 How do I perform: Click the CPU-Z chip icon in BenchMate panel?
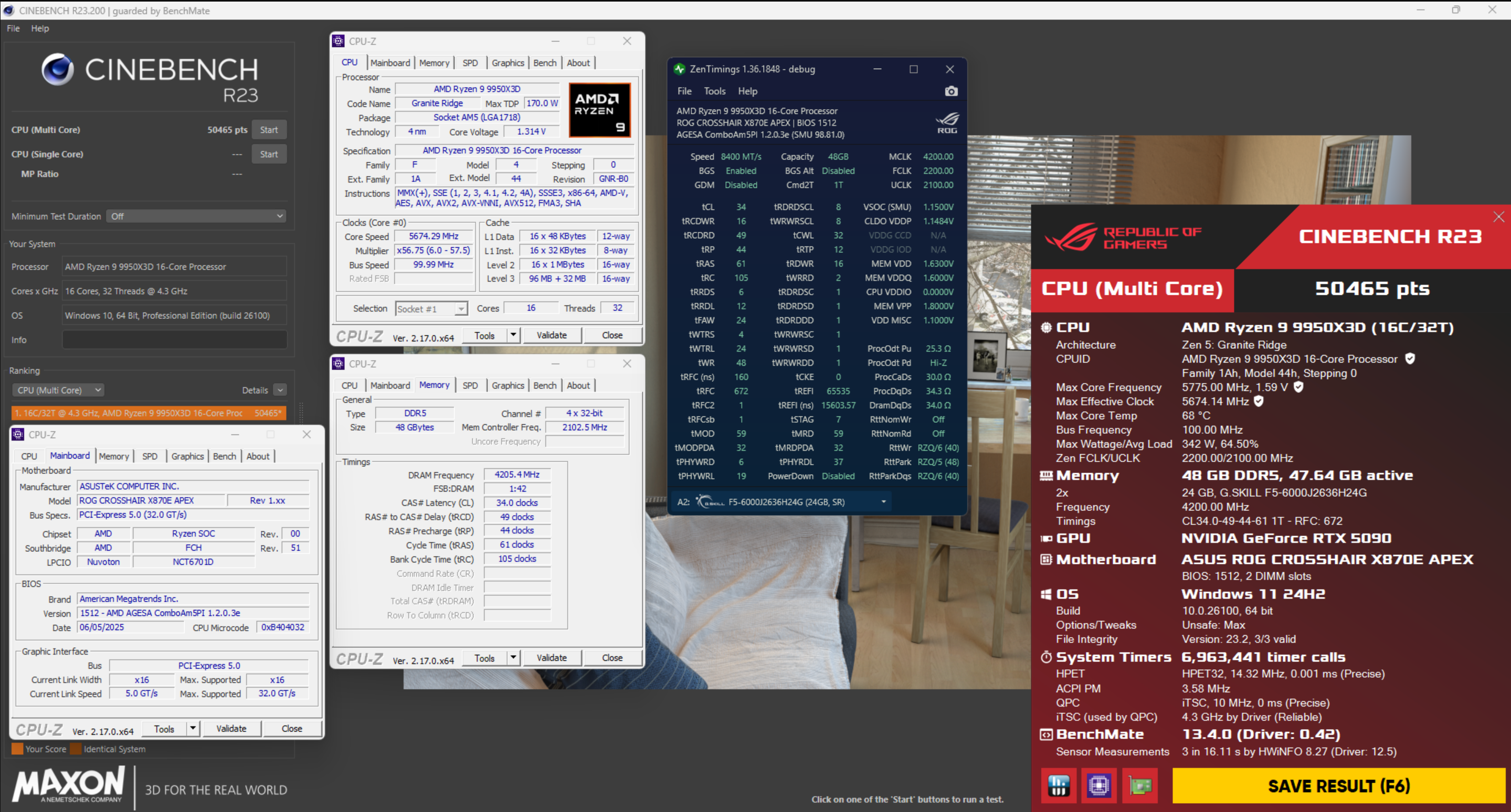(x=1098, y=786)
